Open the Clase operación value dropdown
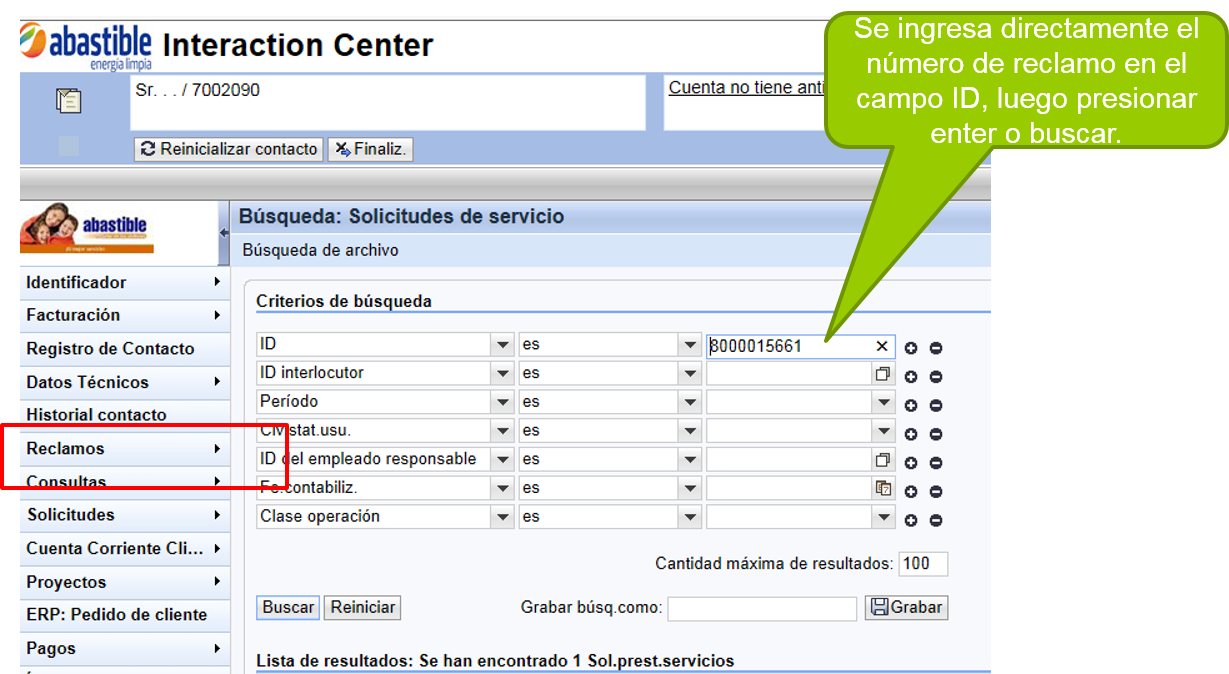The height and width of the screenshot is (674, 1229). coord(884,517)
